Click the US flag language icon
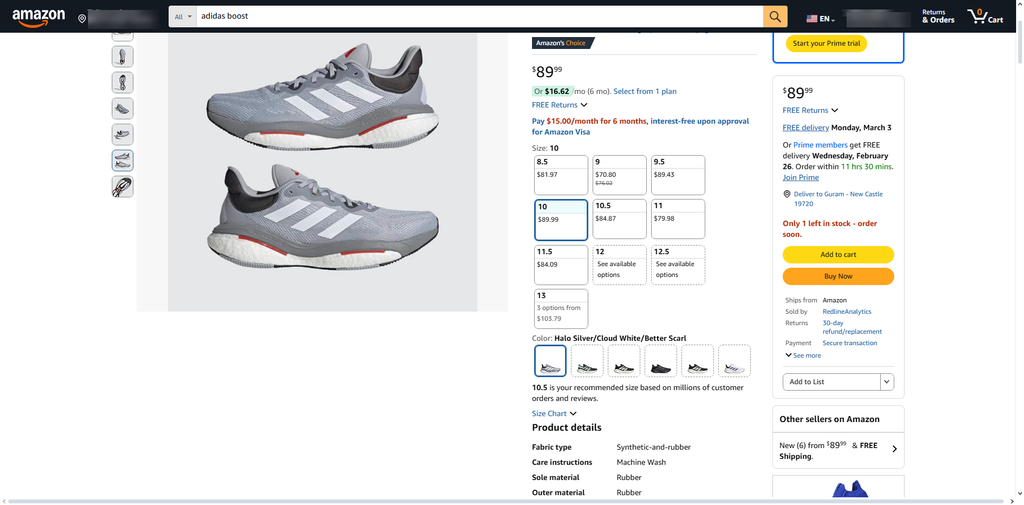The width and height of the screenshot is (1024, 505). [x=812, y=19]
